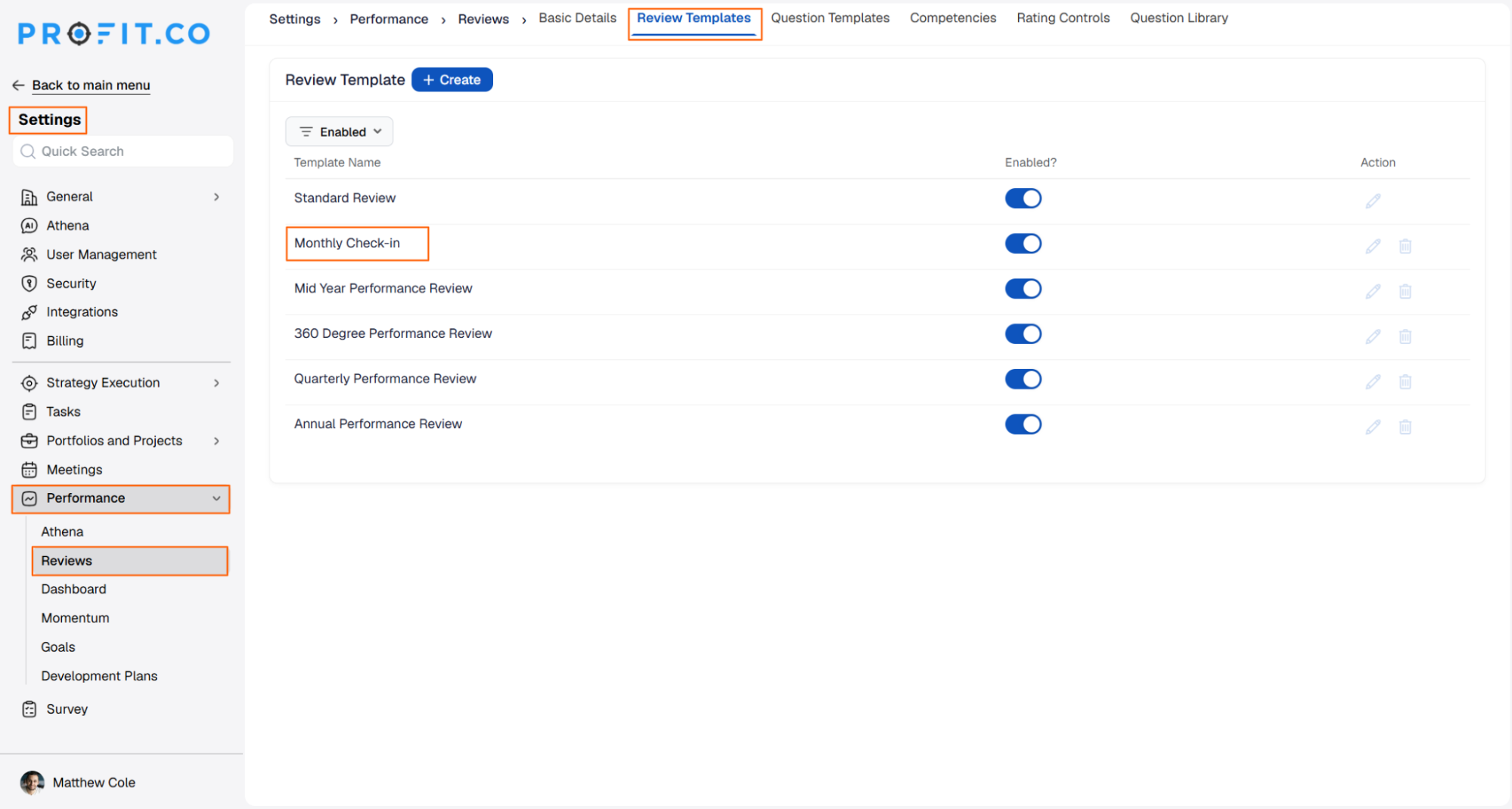Delete the Mid Year Performance Review template

(1405, 291)
